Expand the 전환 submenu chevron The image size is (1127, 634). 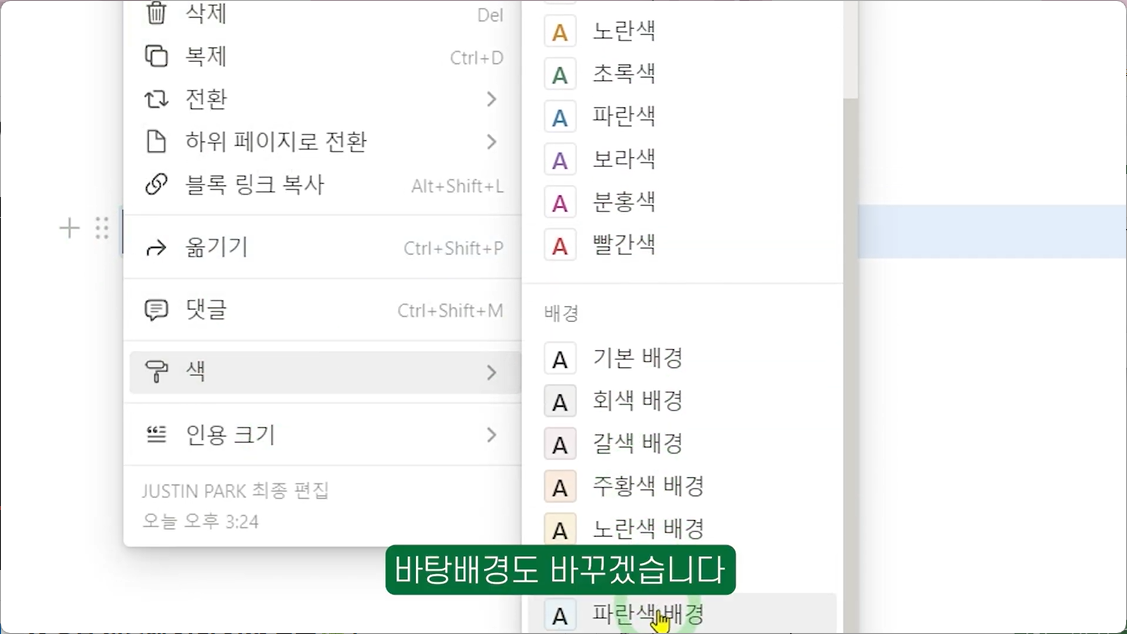[x=492, y=98]
